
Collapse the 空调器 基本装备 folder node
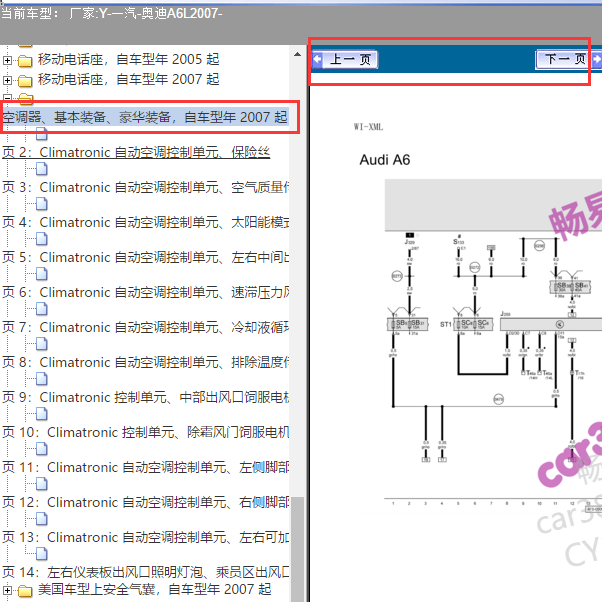pyautogui.click(x=7, y=98)
